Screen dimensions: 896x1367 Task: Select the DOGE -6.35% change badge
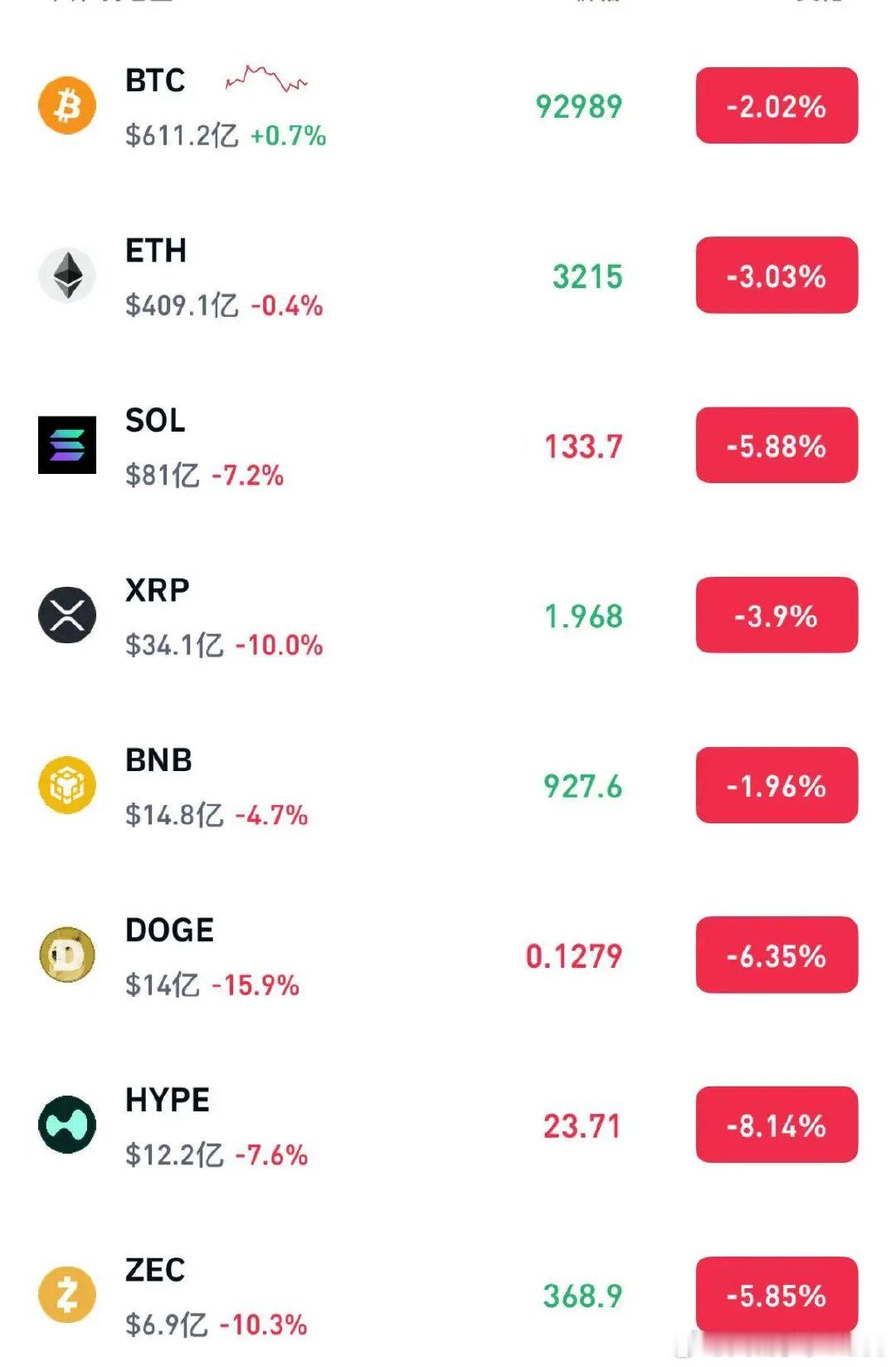pos(777,954)
